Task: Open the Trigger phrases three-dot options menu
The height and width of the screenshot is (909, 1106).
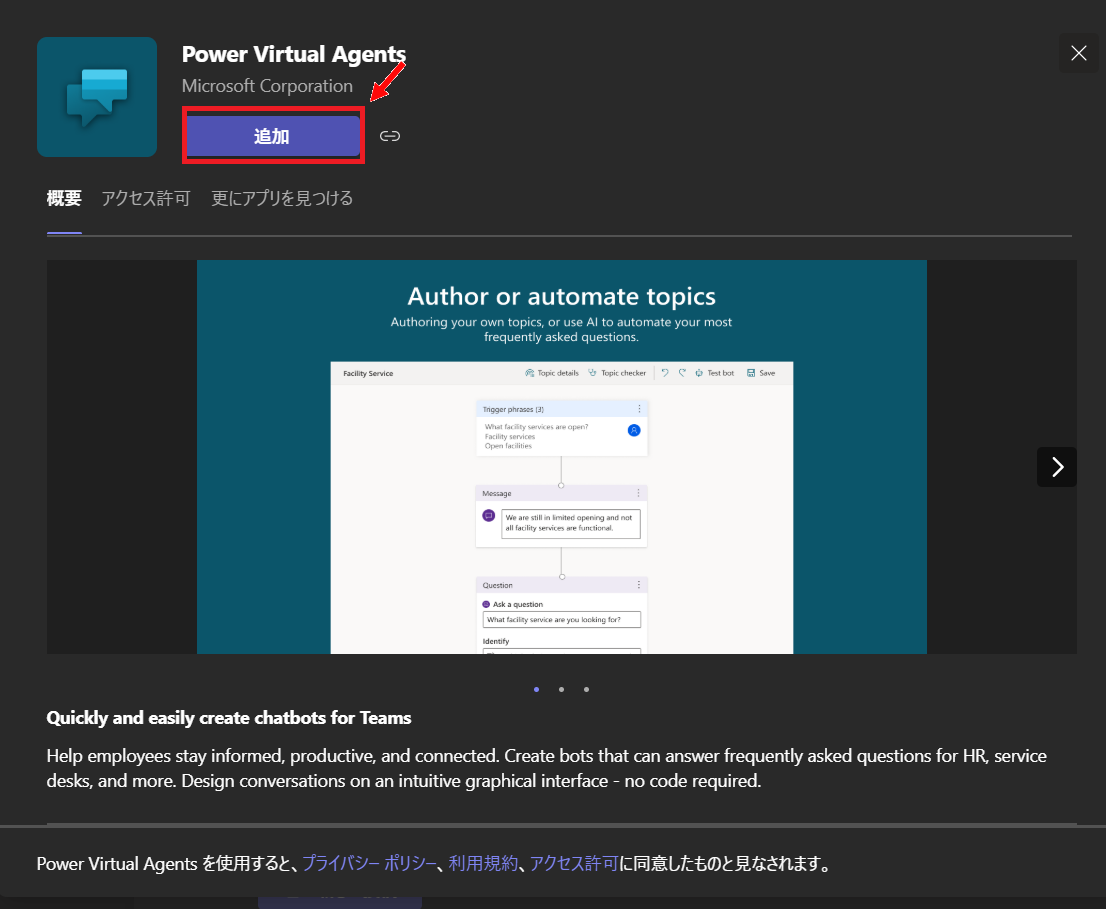Action: click(x=640, y=407)
